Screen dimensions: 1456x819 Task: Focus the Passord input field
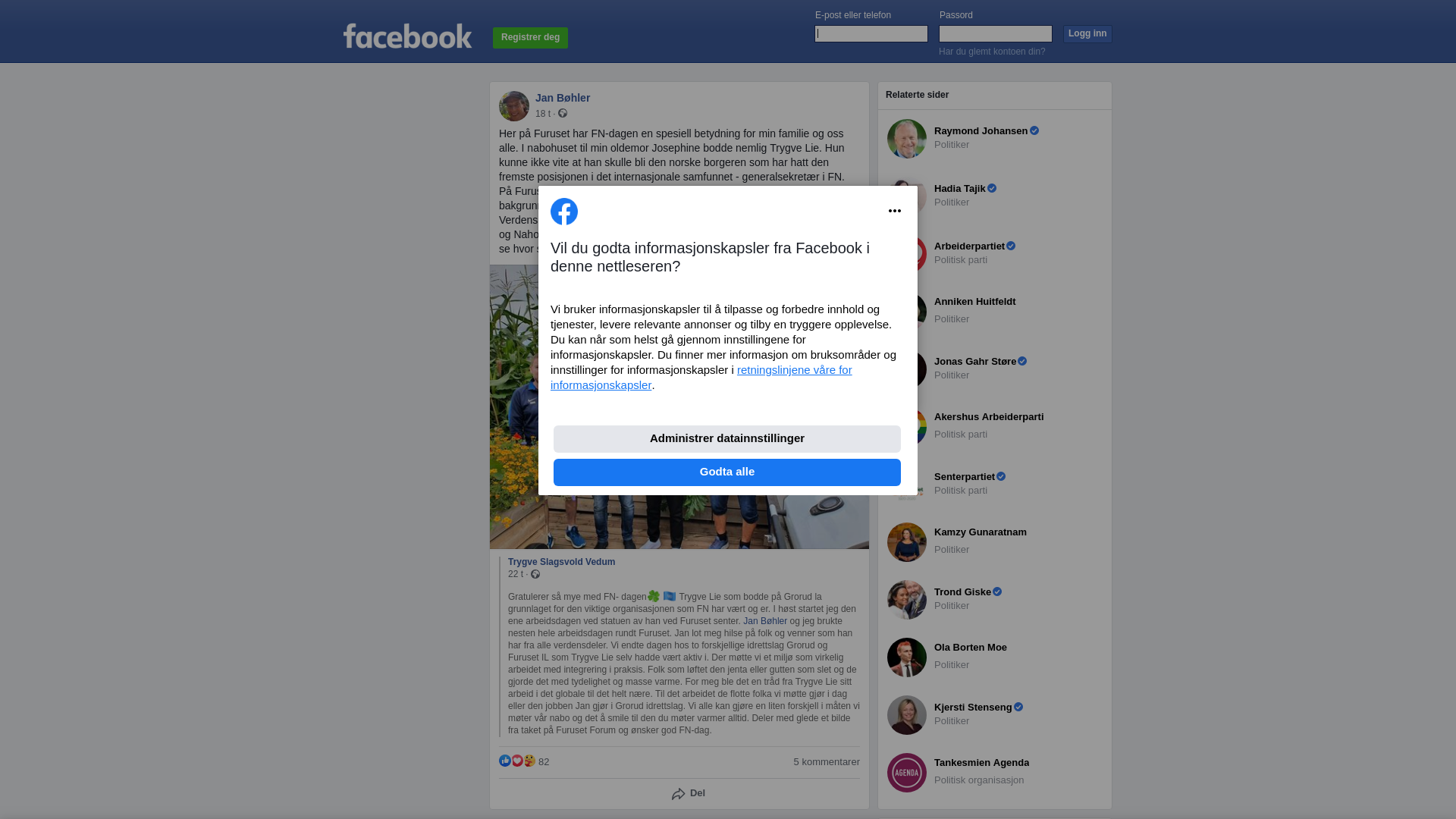(x=996, y=33)
